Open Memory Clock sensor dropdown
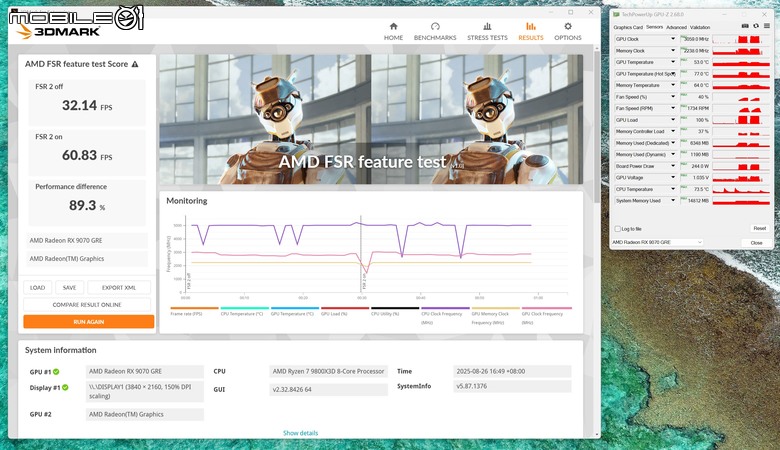 click(673, 51)
